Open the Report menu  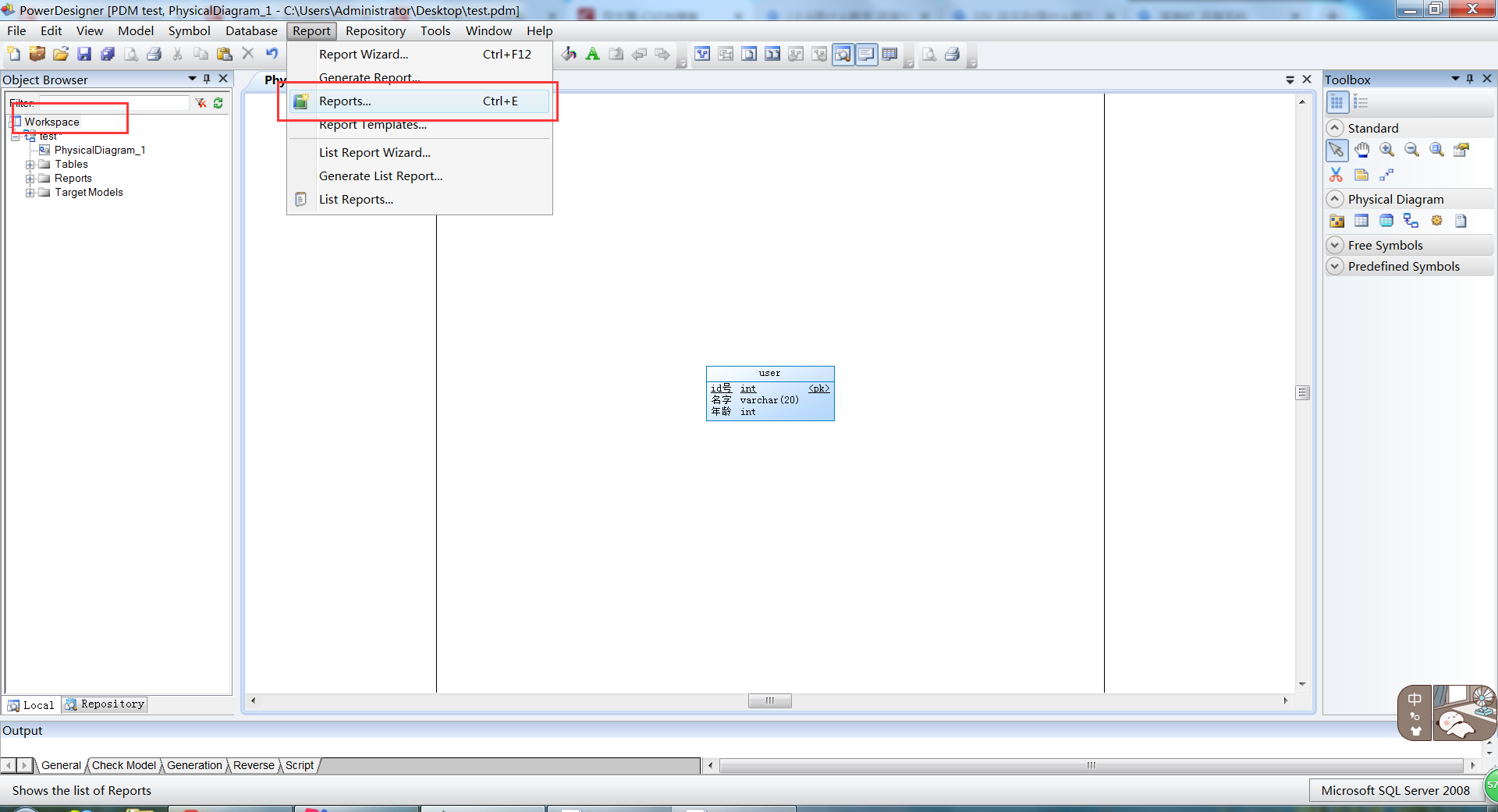(x=311, y=30)
